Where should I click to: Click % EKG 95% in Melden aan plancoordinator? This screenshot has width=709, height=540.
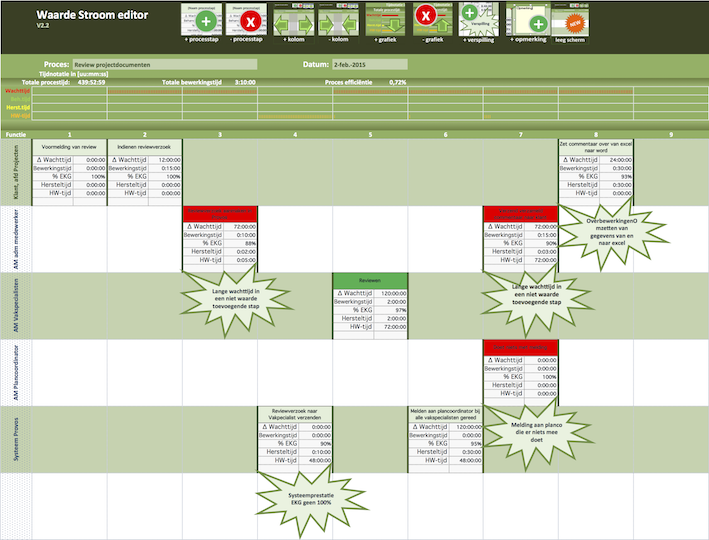pyautogui.click(x=466, y=444)
